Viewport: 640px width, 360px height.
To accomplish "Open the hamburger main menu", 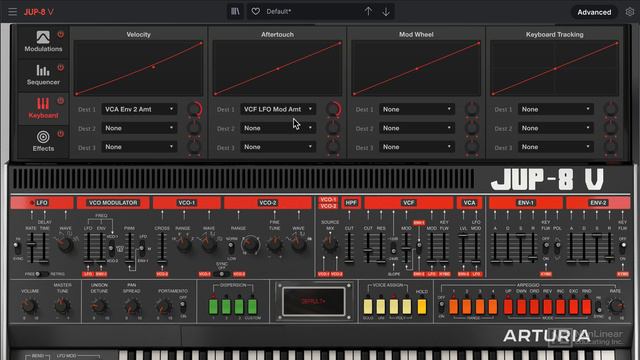I will pos(13,12).
